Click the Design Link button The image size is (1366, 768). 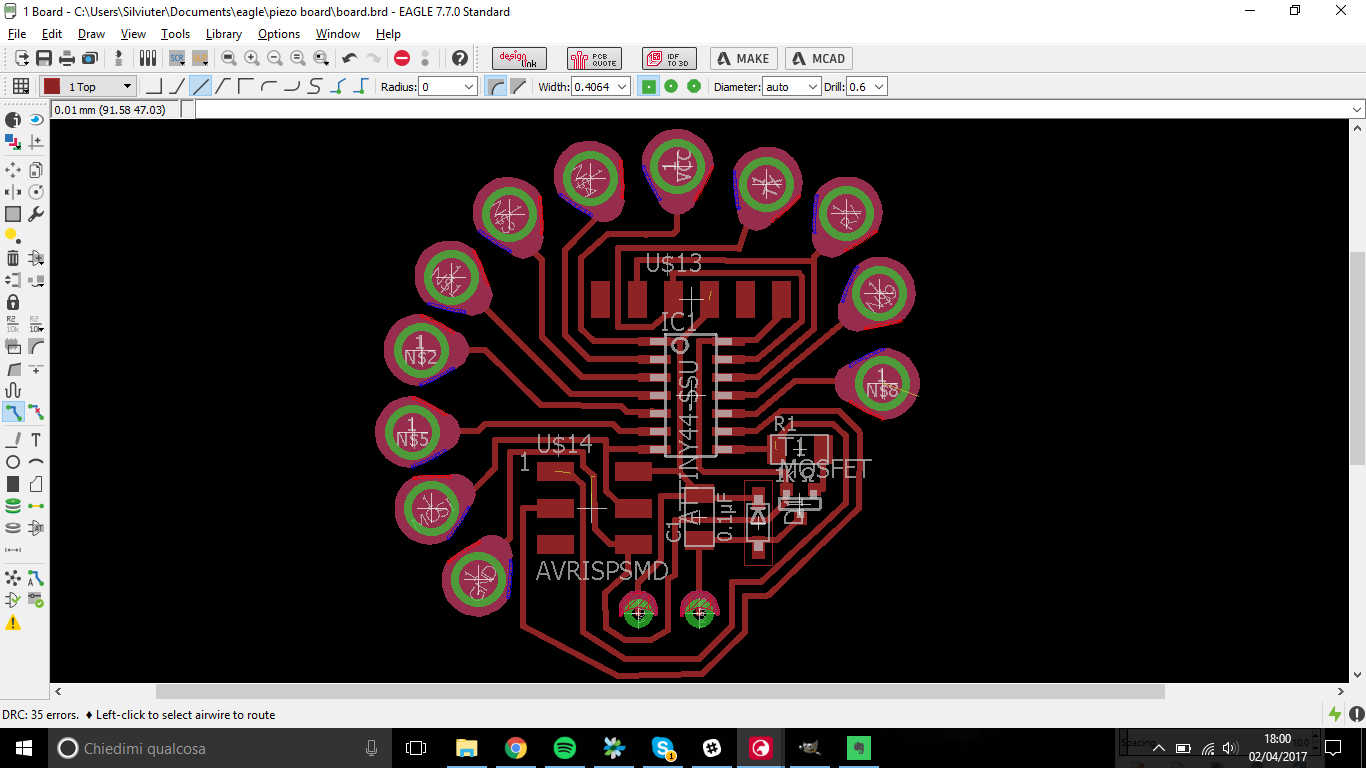click(520, 59)
